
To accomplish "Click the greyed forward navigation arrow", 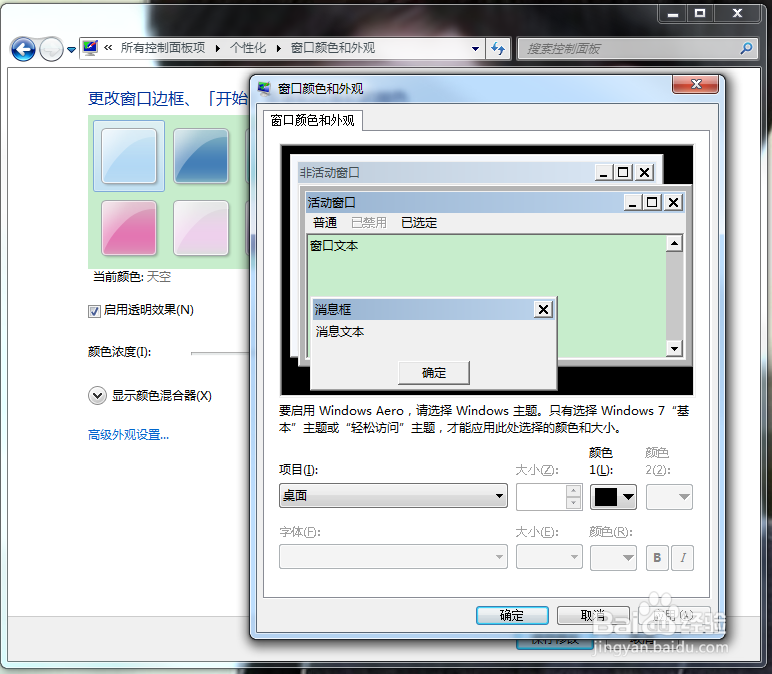I will pos(51,49).
